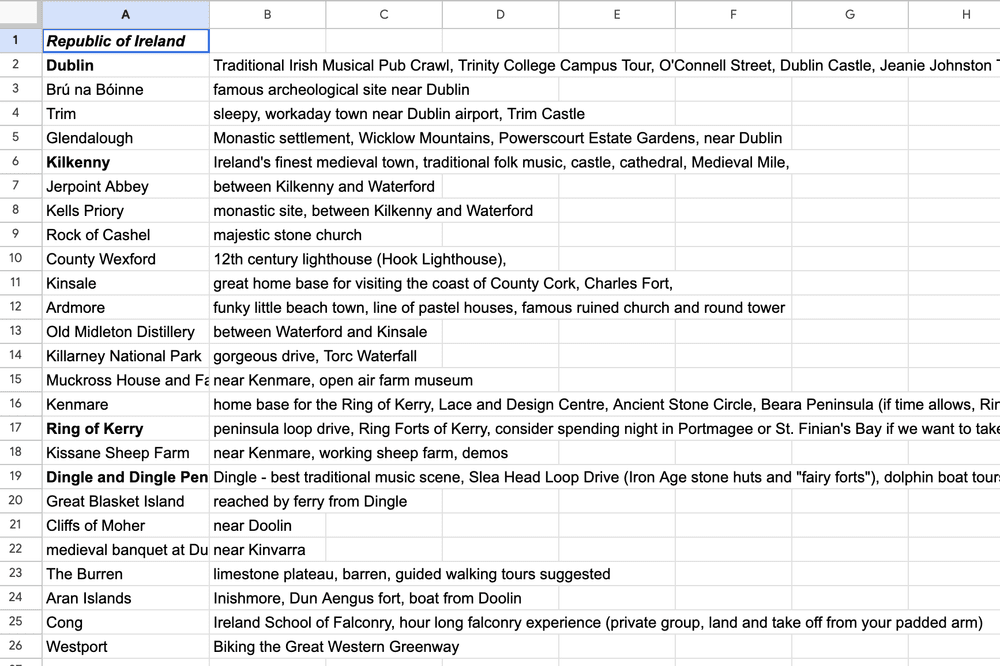Select the 'Rock of Cashel' cell
This screenshot has width=1000, height=666.
coord(126,235)
